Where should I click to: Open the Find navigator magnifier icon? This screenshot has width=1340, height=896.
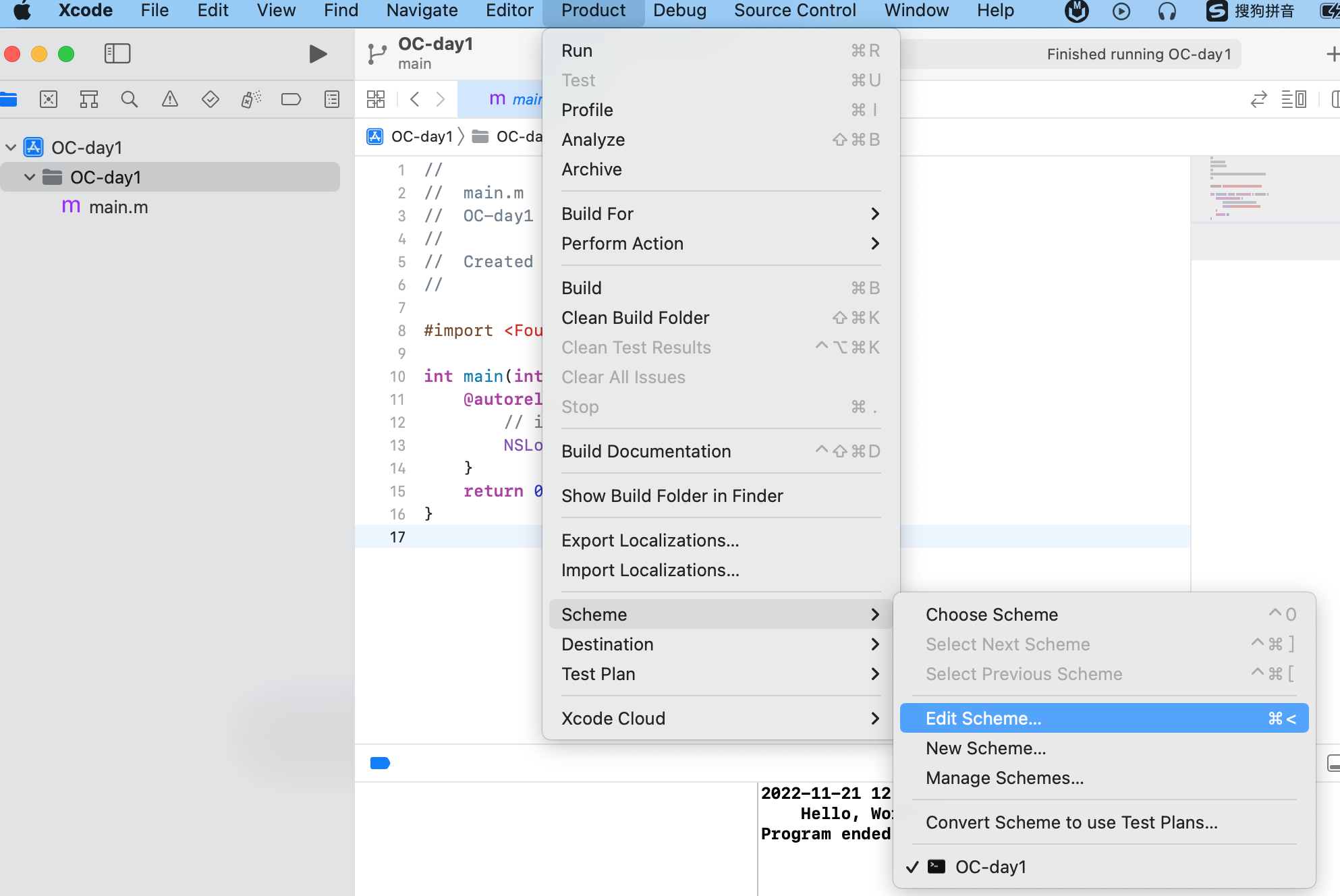pos(129,100)
